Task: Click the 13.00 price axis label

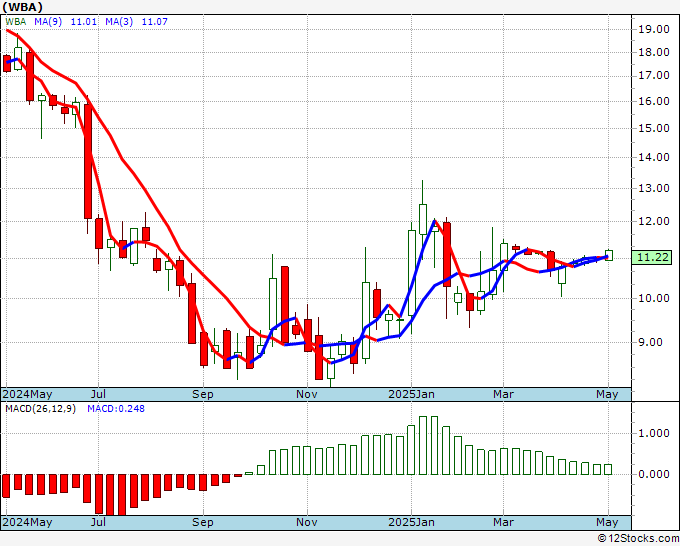Action: coord(654,189)
